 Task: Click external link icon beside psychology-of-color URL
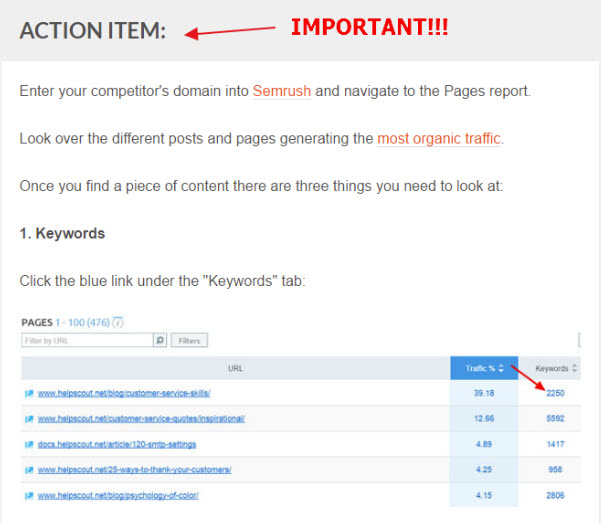[29, 494]
